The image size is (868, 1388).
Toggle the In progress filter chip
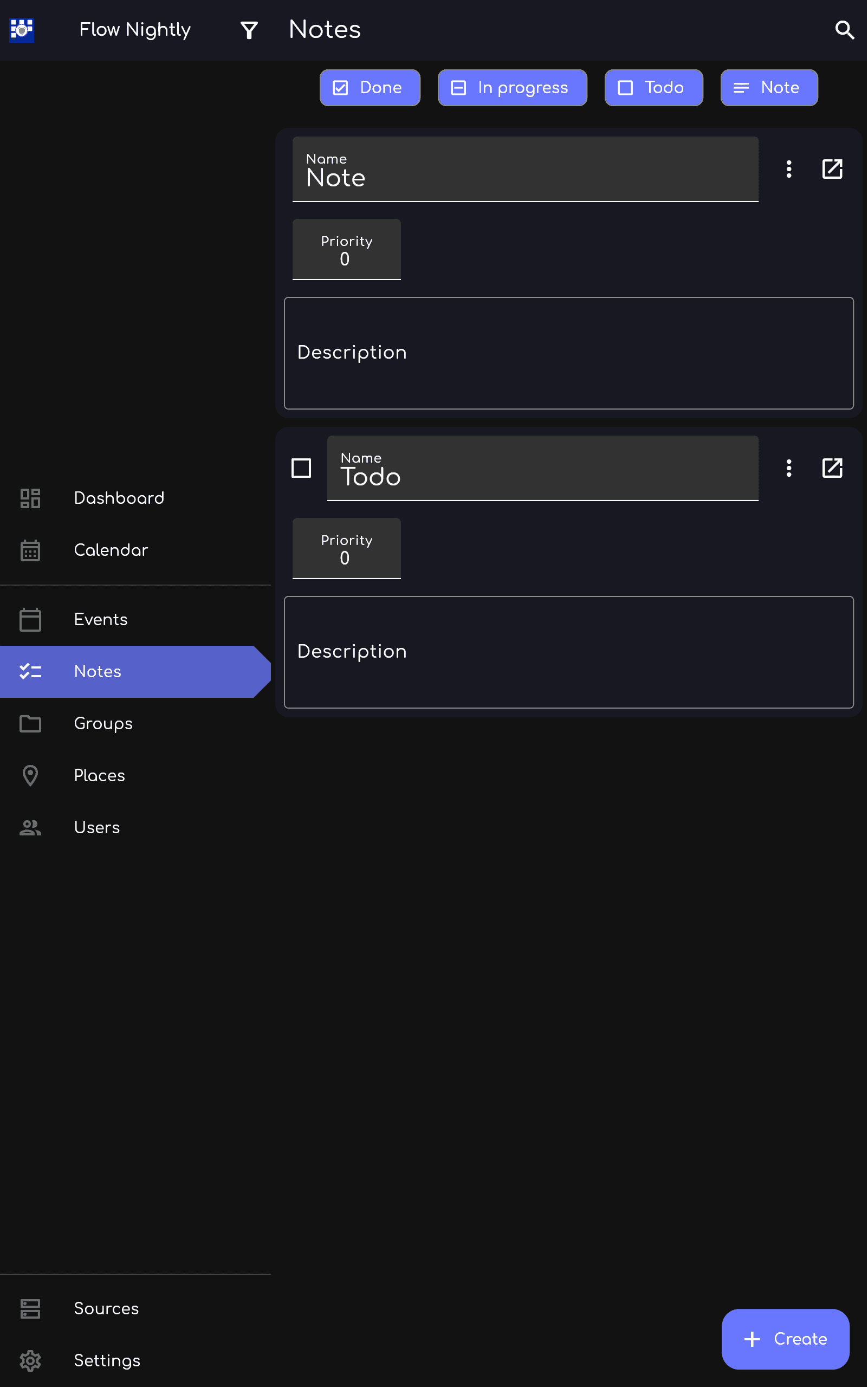tap(512, 88)
